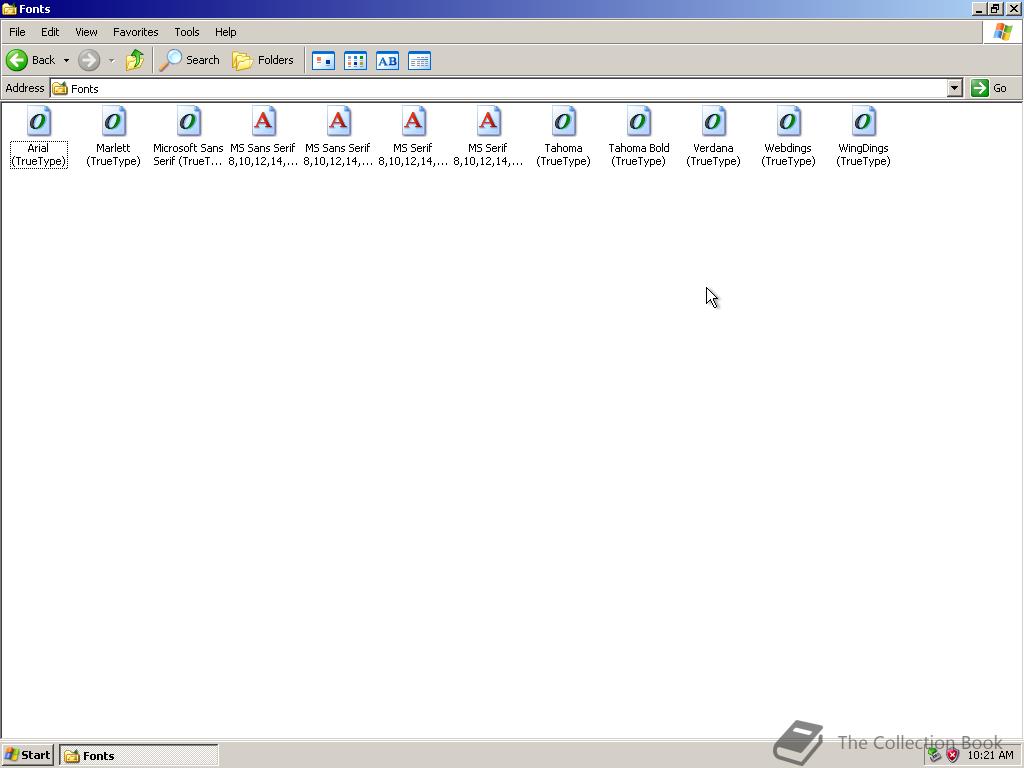Click the security shield tray icon

pos(953,756)
